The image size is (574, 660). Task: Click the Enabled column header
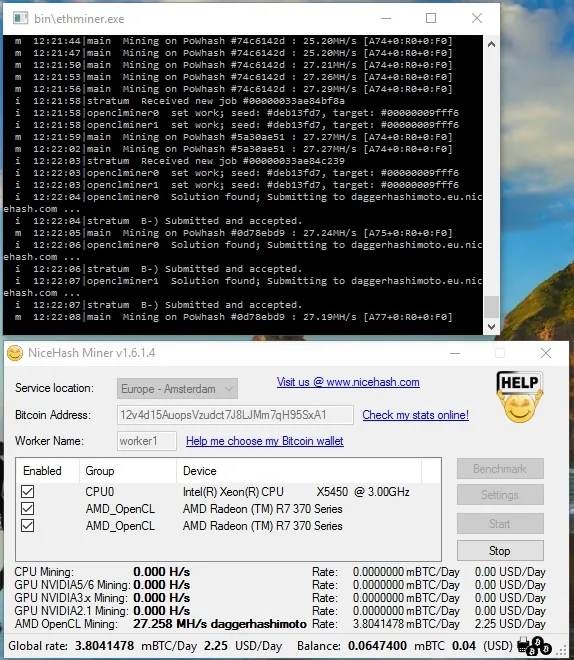click(x=42, y=471)
